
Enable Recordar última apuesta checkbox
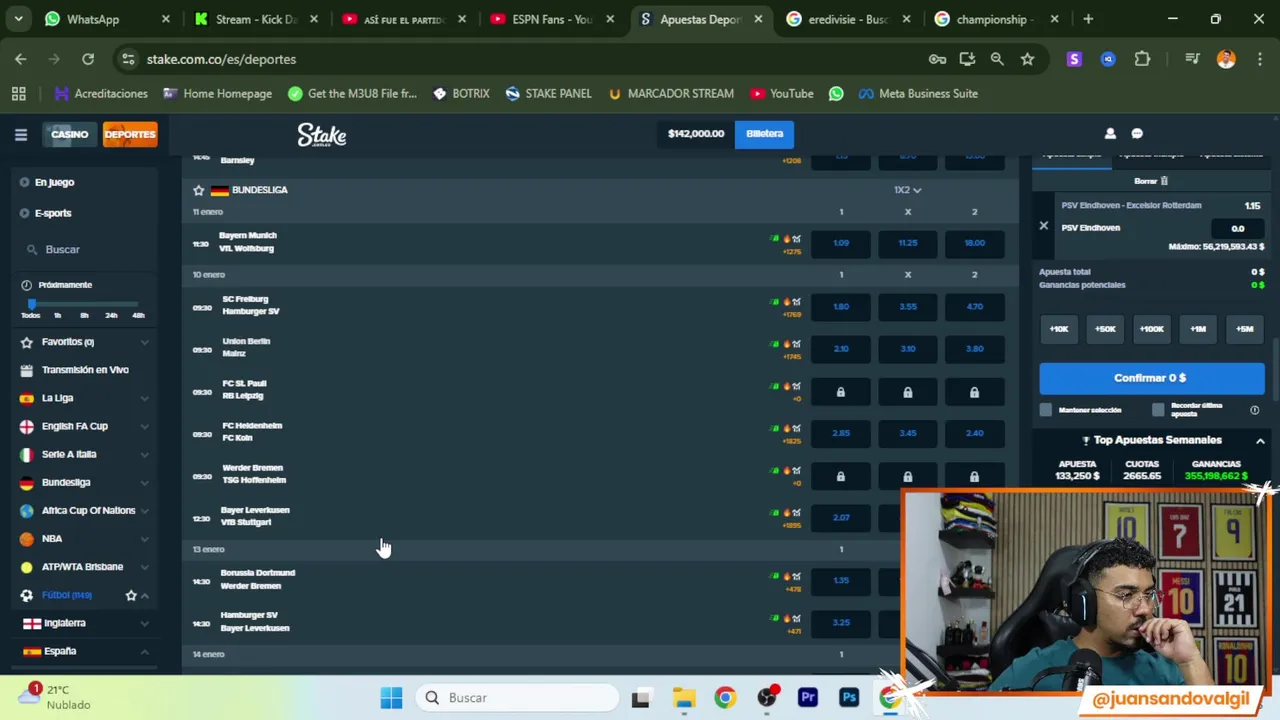pos(1158,410)
